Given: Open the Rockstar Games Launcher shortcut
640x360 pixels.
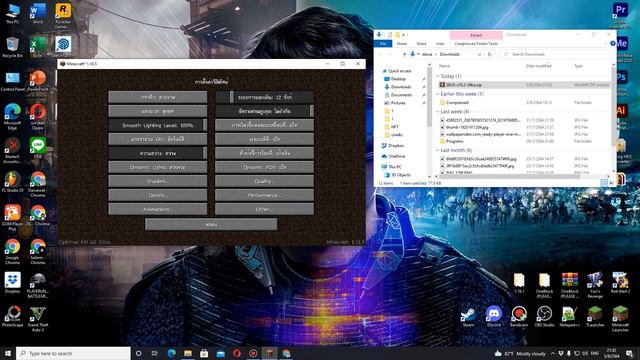Looking at the screenshot, I should click(63, 16).
